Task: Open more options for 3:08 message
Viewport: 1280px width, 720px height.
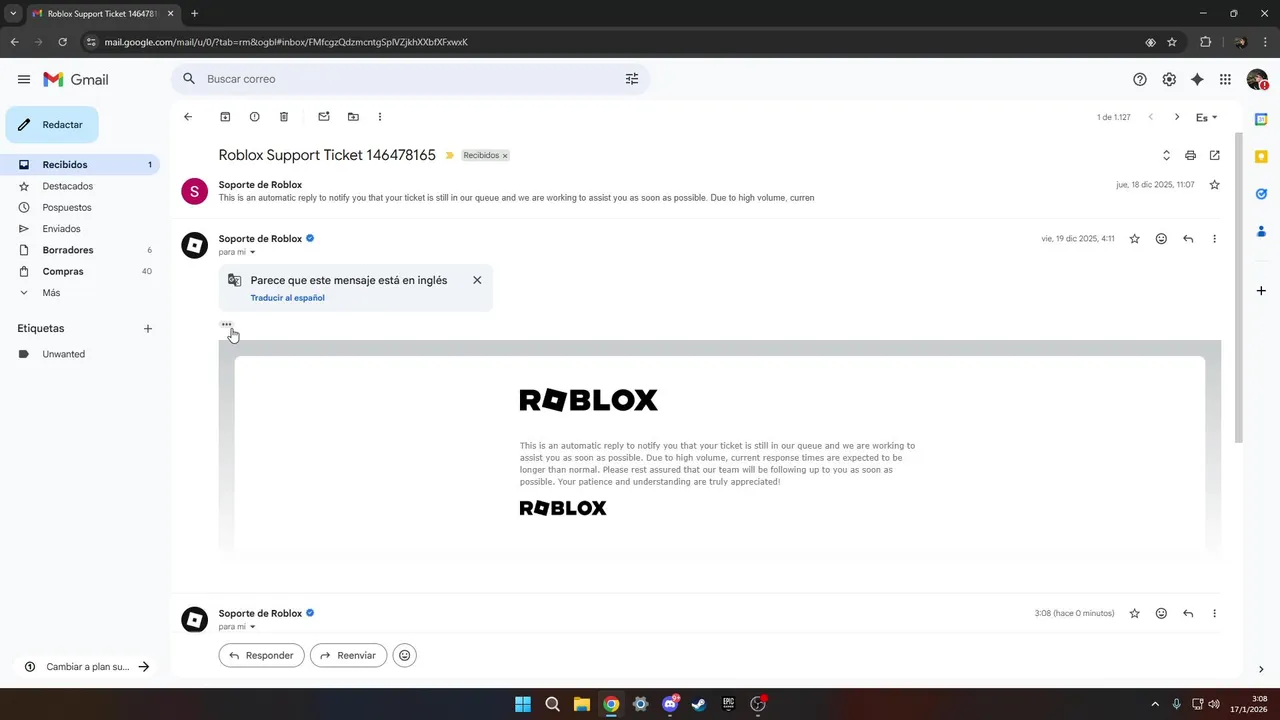Action: 1215,613
